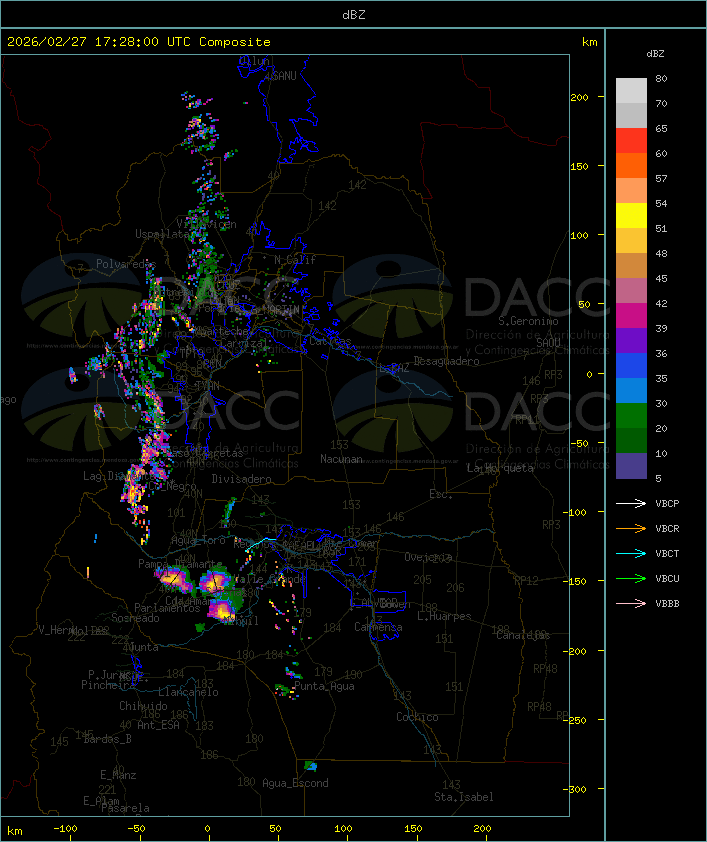The width and height of the screenshot is (707, 842).
Task: Click the Carmensa map label
Action: 378,627
